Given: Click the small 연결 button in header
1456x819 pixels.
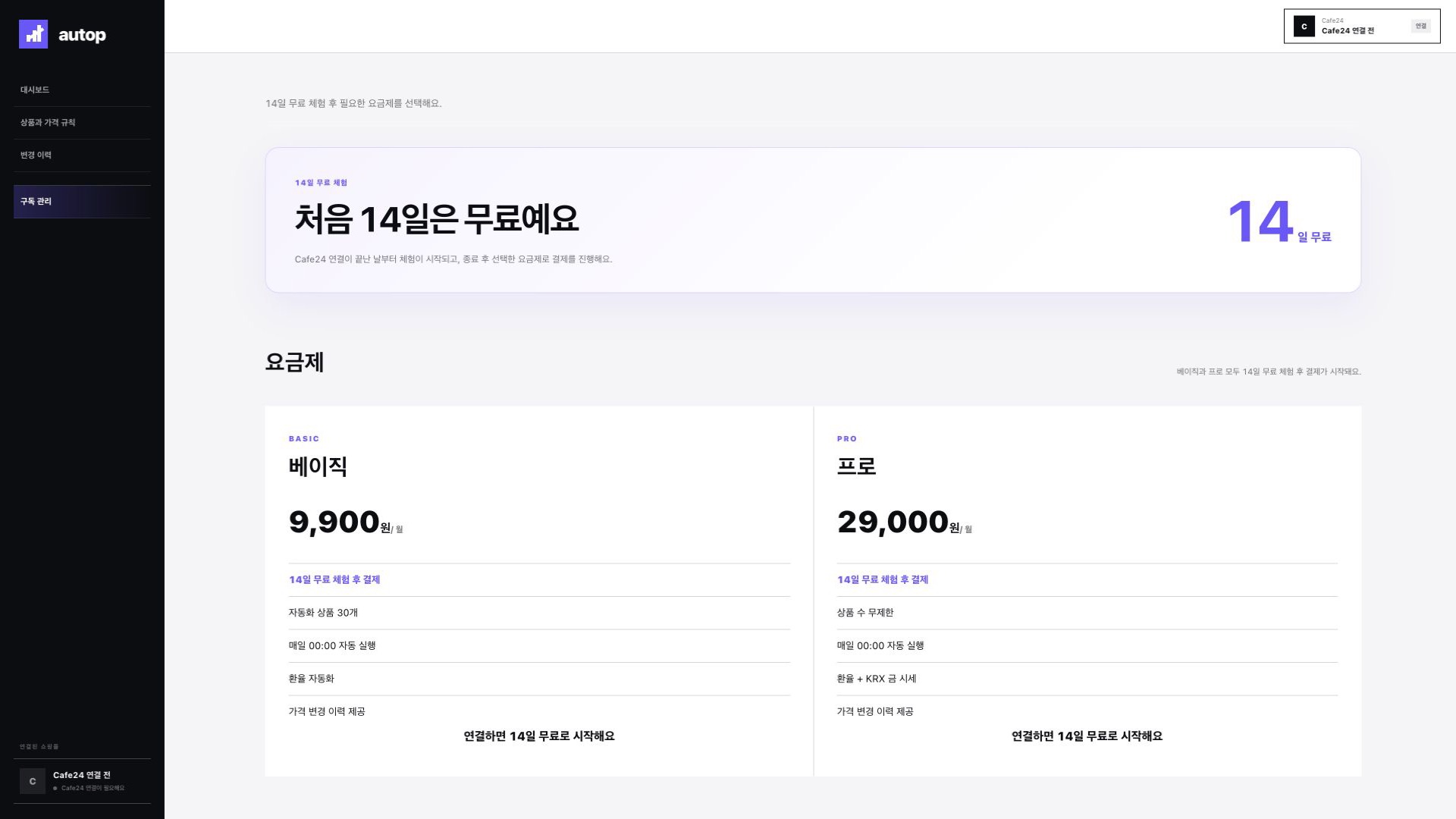Looking at the screenshot, I should (1420, 27).
